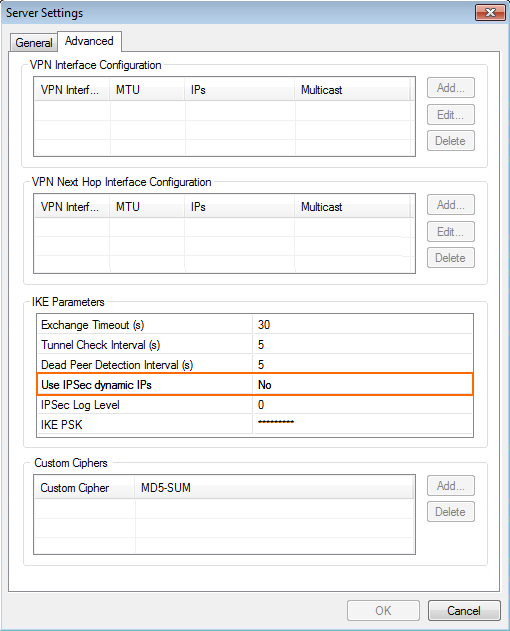This screenshot has width=510, height=631.
Task: Select the Tunnel Check Interval value
Action: click(363, 345)
